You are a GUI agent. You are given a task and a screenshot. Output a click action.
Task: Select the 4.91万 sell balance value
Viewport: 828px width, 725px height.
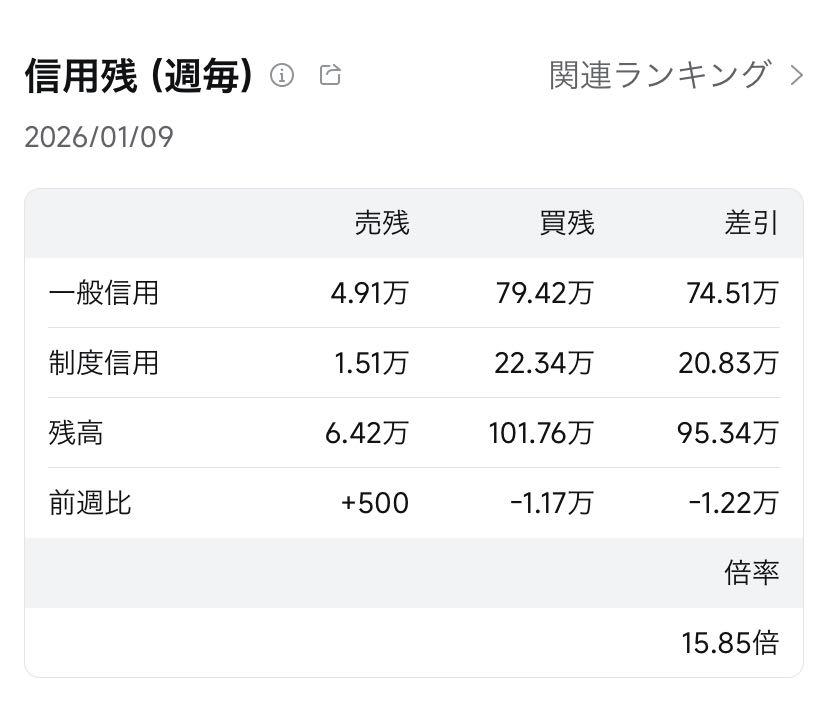click(x=371, y=293)
